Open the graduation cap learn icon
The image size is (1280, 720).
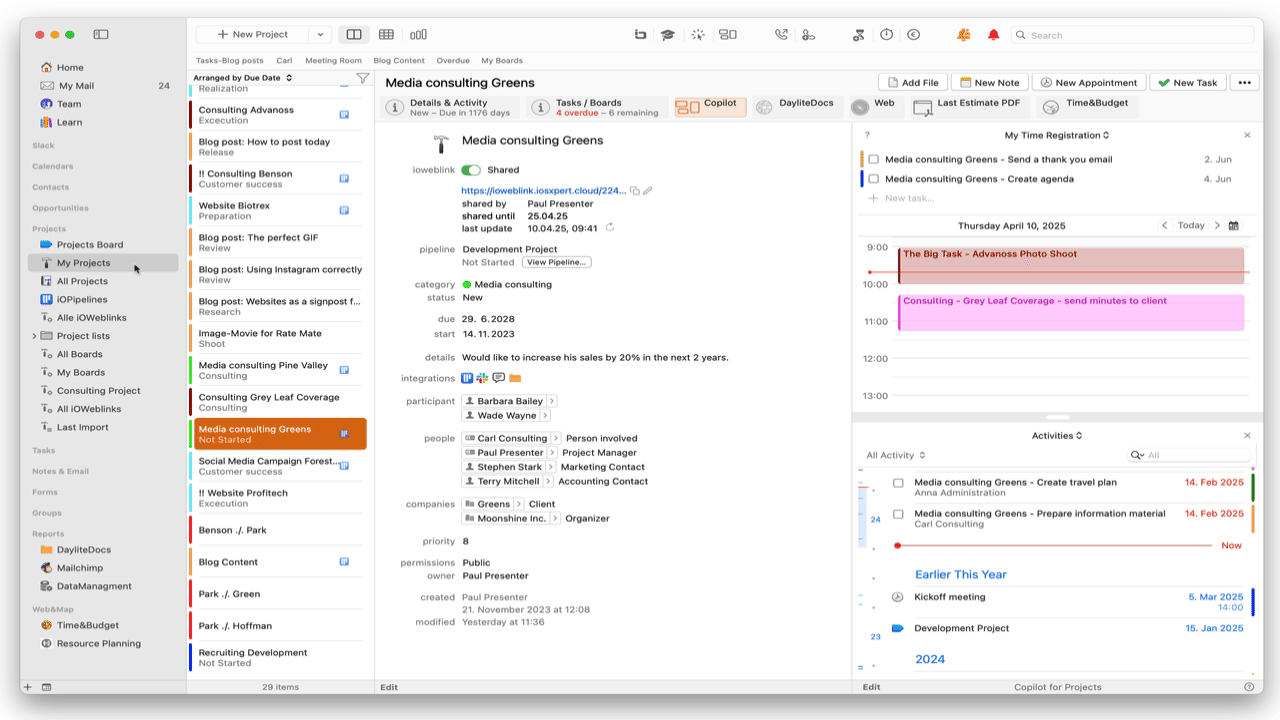pyautogui.click(x=667, y=34)
